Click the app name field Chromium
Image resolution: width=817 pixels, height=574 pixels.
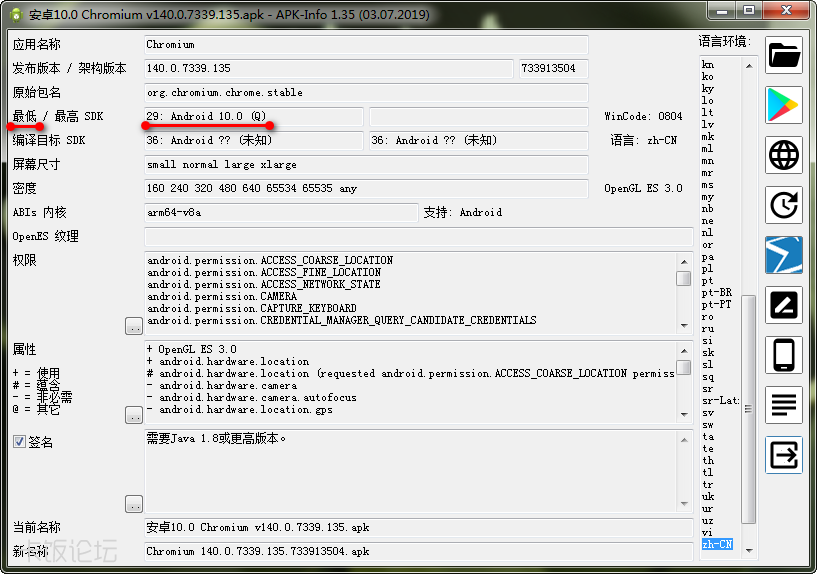pos(366,44)
